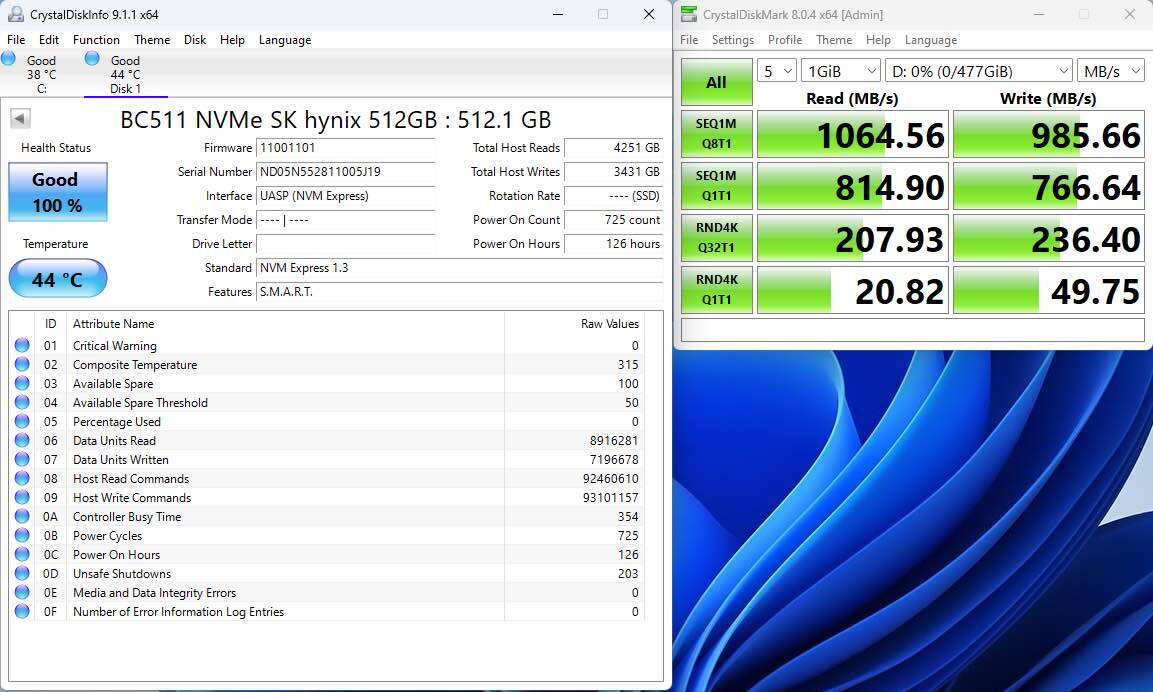Run all benchmarks with All button
1153x692 pixels.
tap(716, 82)
